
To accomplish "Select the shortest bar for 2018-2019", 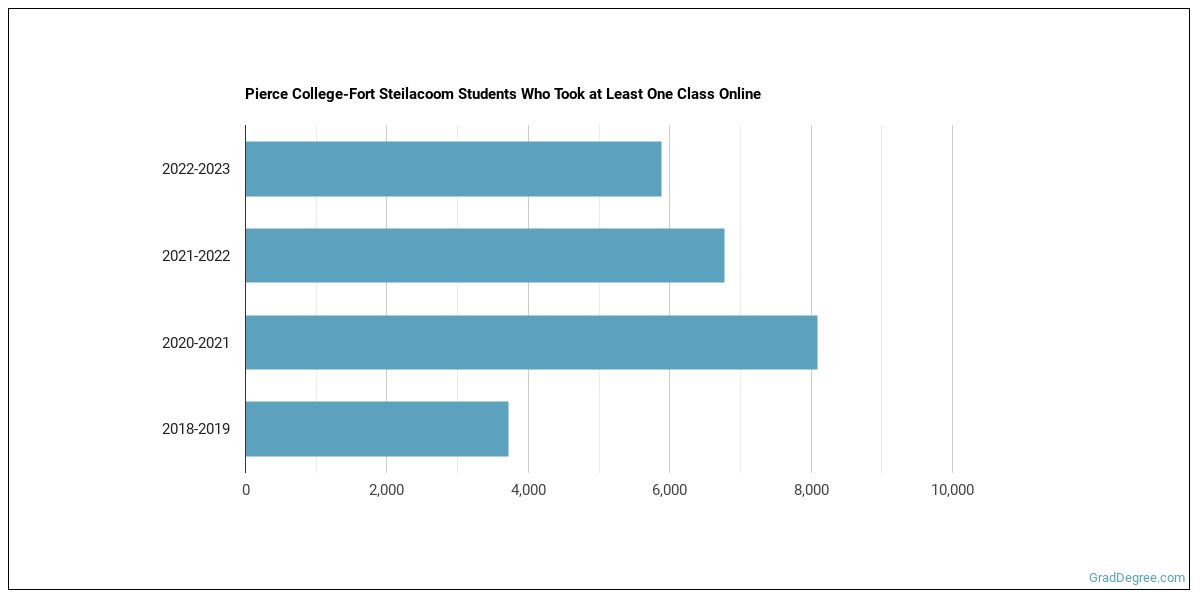I will (x=377, y=429).
